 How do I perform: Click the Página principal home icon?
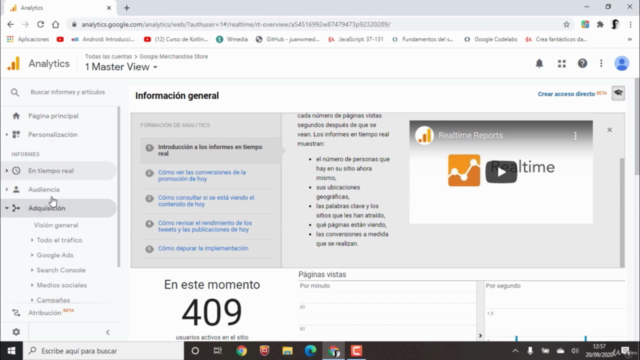(x=16, y=116)
